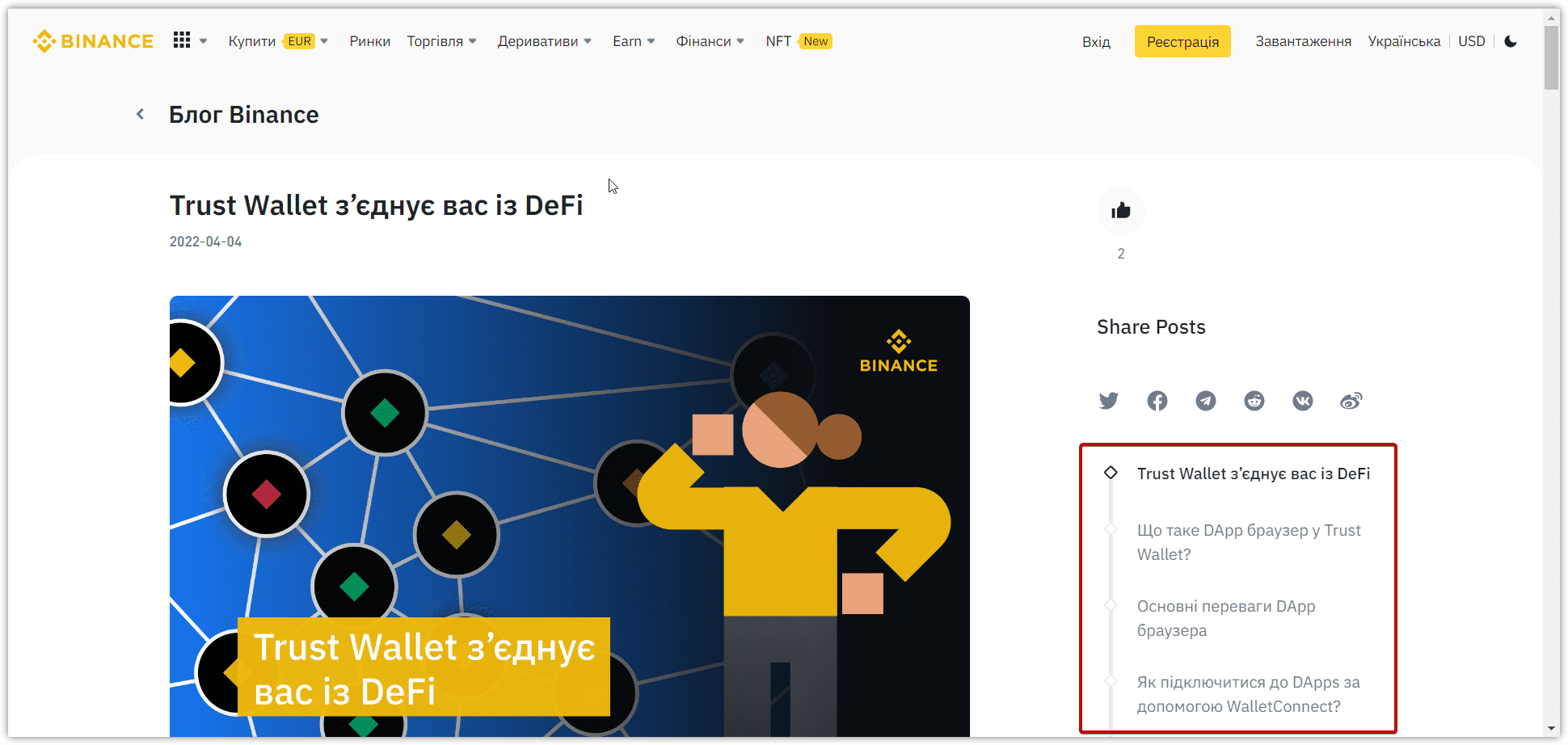Click the vertical scrollbar thumb
1568x745 pixels.
coord(1551,57)
